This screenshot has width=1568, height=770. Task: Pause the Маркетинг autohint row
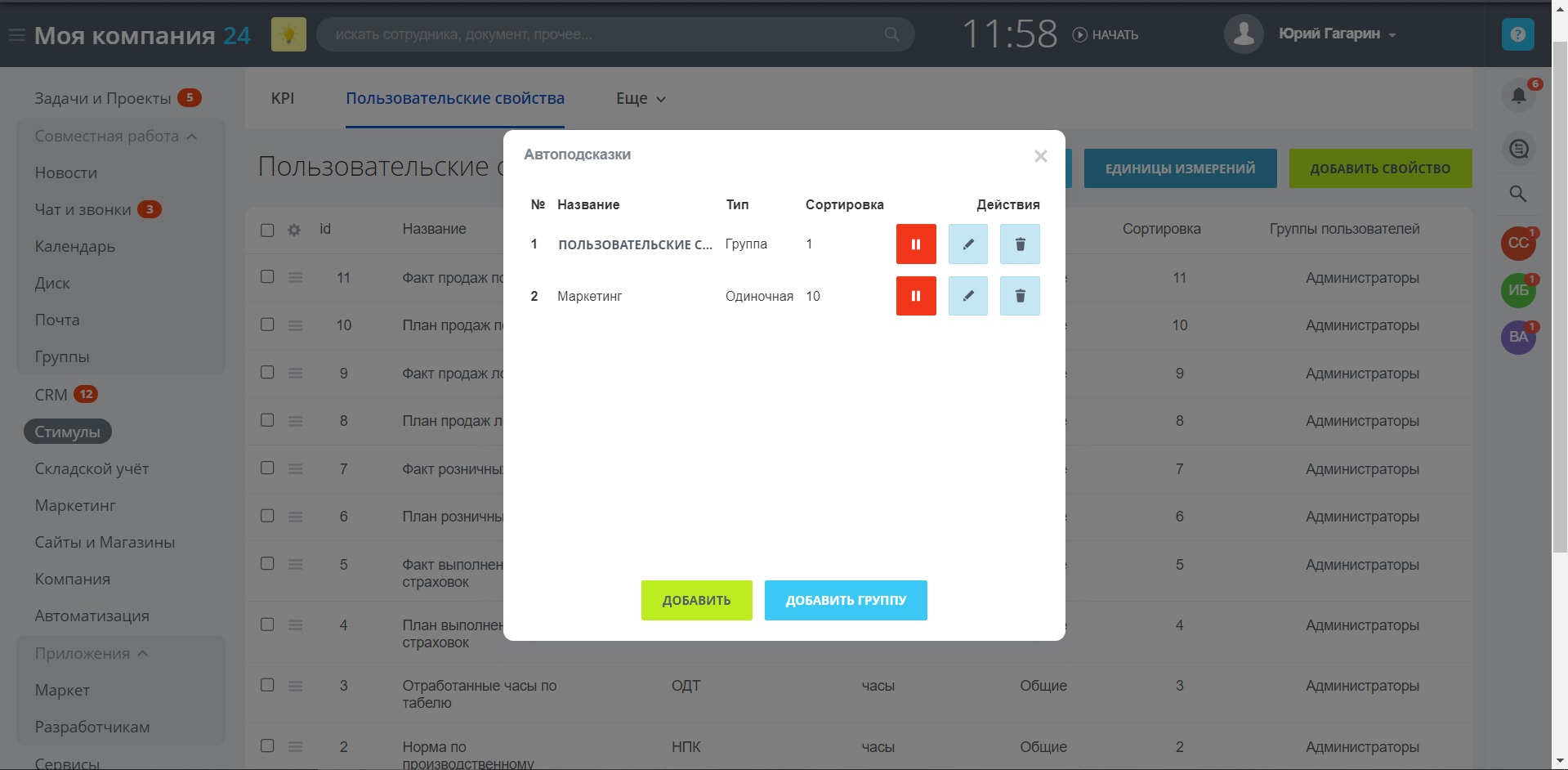pos(916,296)
